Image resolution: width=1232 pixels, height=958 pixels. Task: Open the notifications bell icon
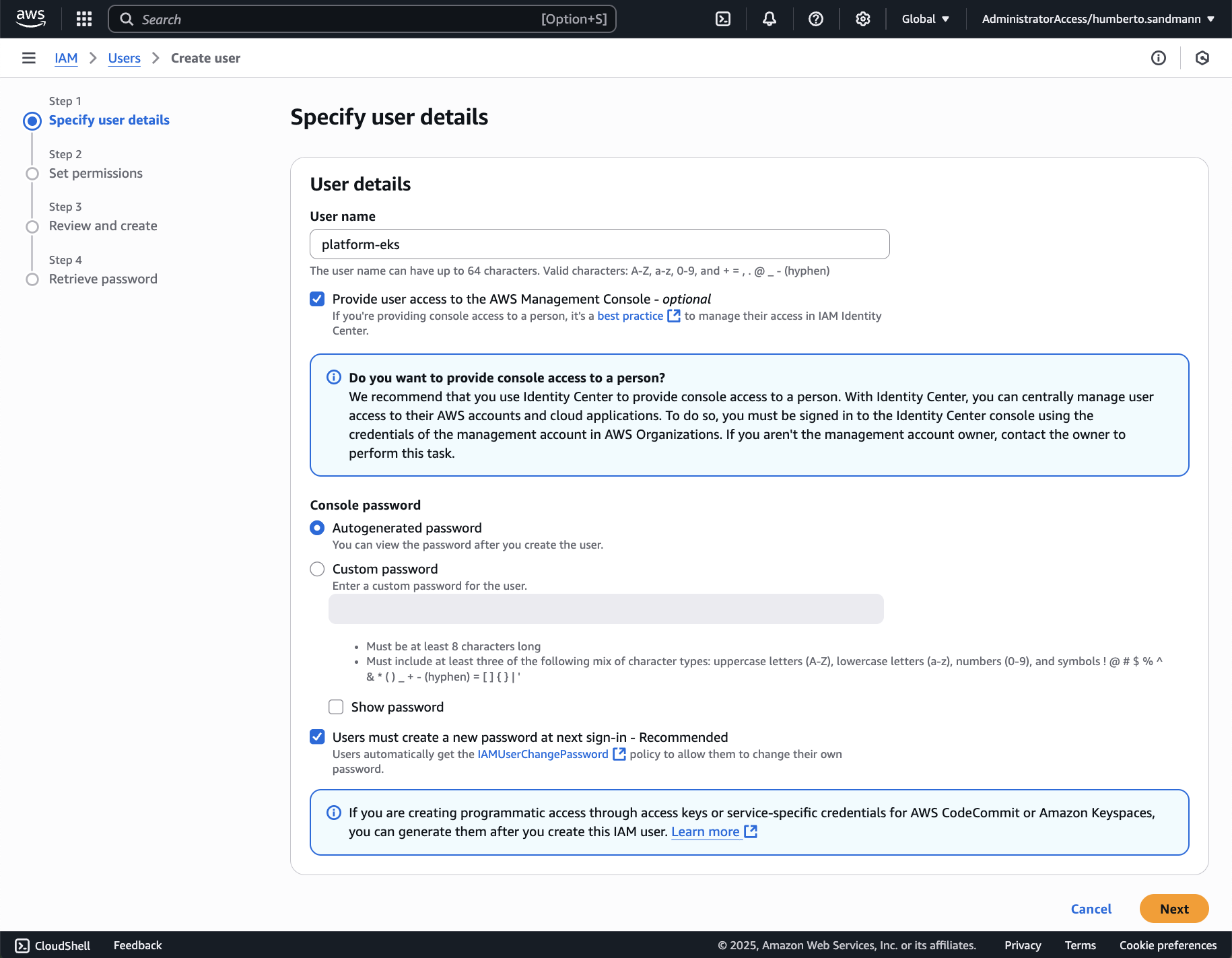point(769,19)
